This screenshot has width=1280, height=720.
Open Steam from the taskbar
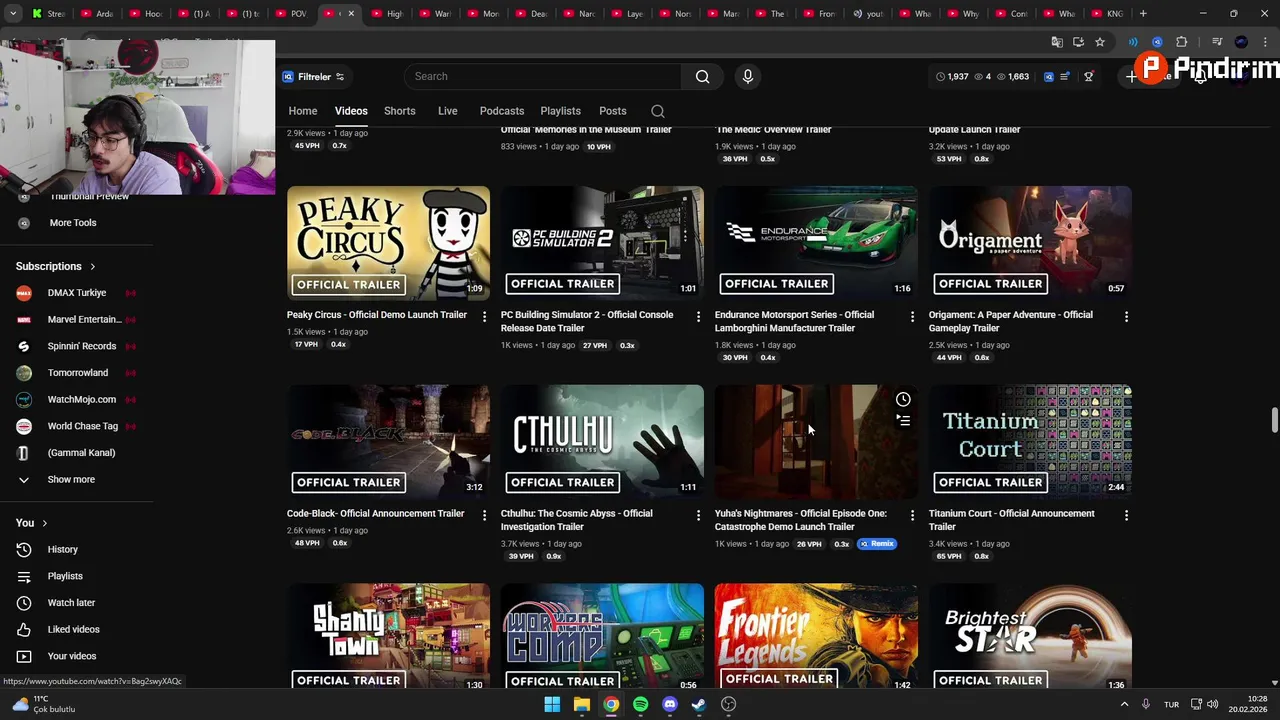pyautogui.click(x=699, y=704)
